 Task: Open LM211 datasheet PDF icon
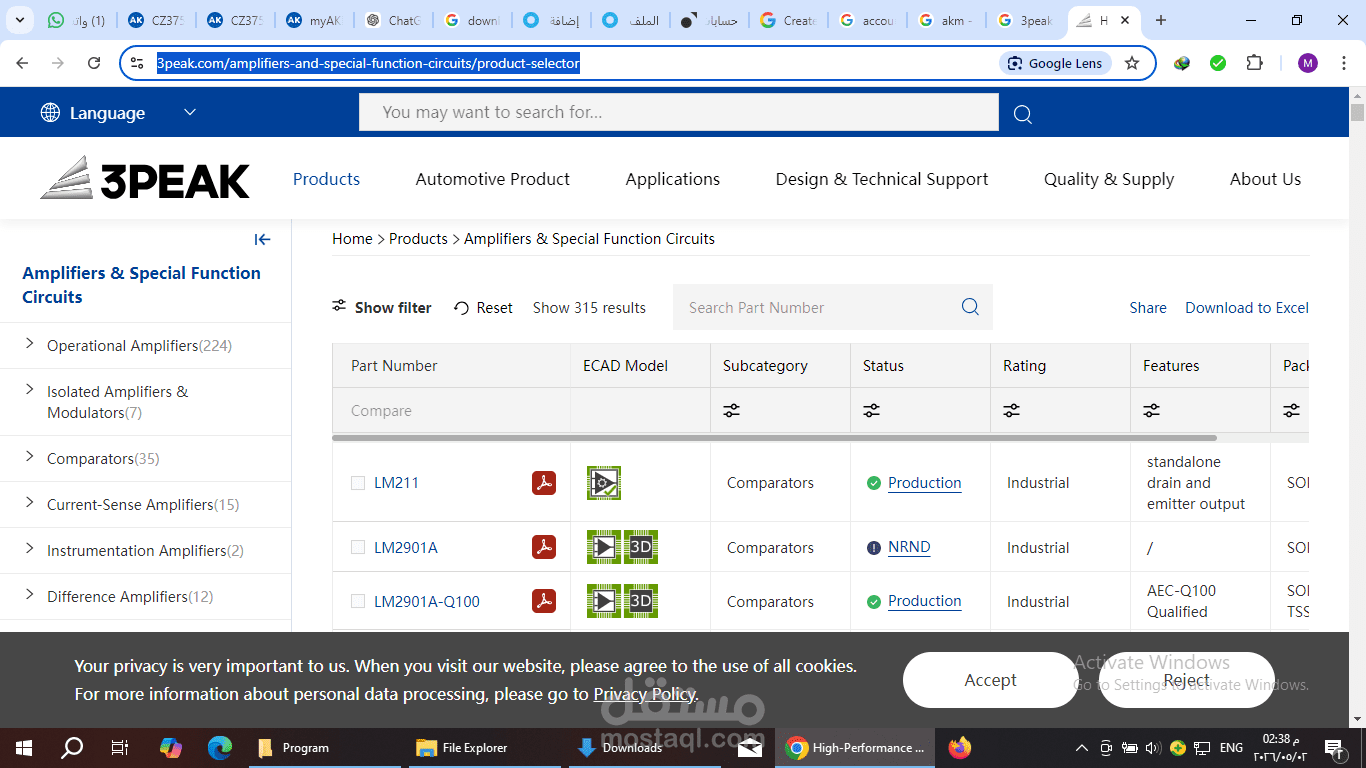point(543,483)
